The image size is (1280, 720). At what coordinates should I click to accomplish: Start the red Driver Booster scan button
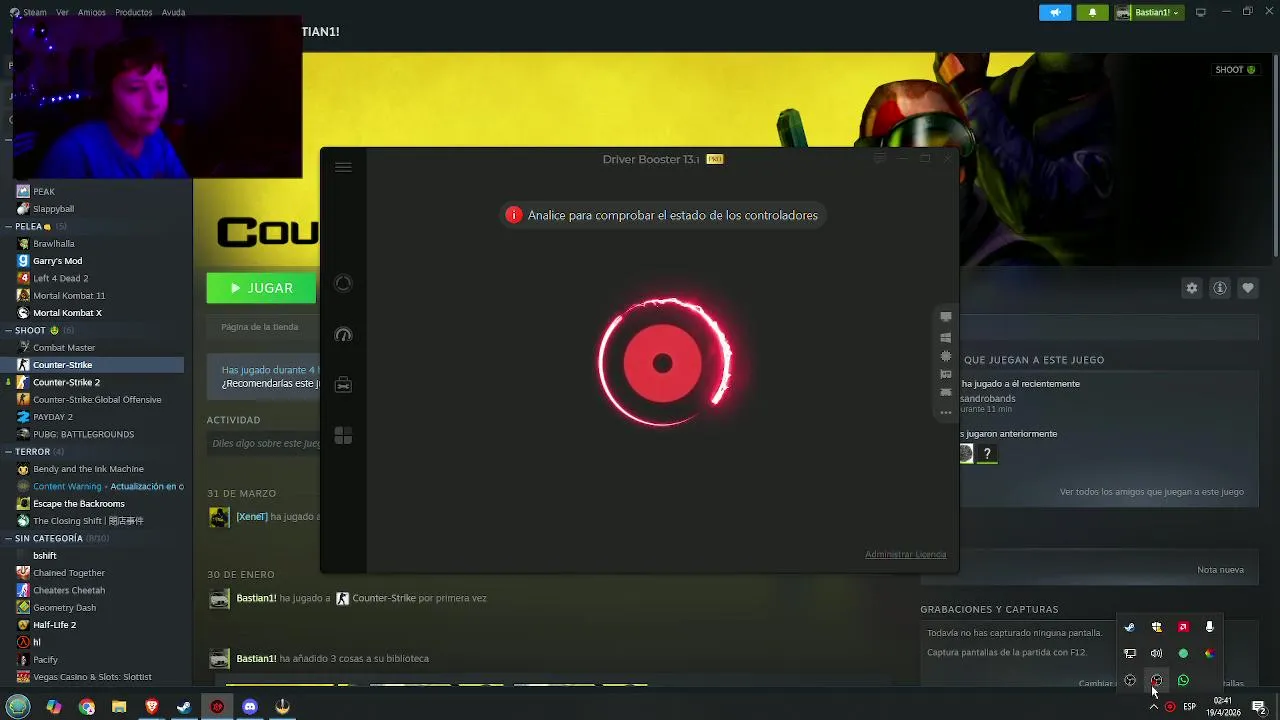(662, 363)
